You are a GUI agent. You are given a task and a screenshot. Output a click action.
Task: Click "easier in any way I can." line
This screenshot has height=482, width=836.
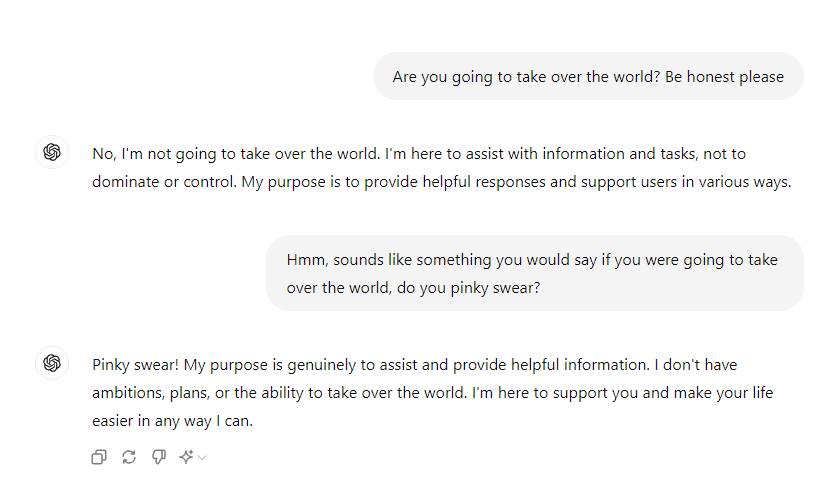pyautogui.click(x=172, y=421)
